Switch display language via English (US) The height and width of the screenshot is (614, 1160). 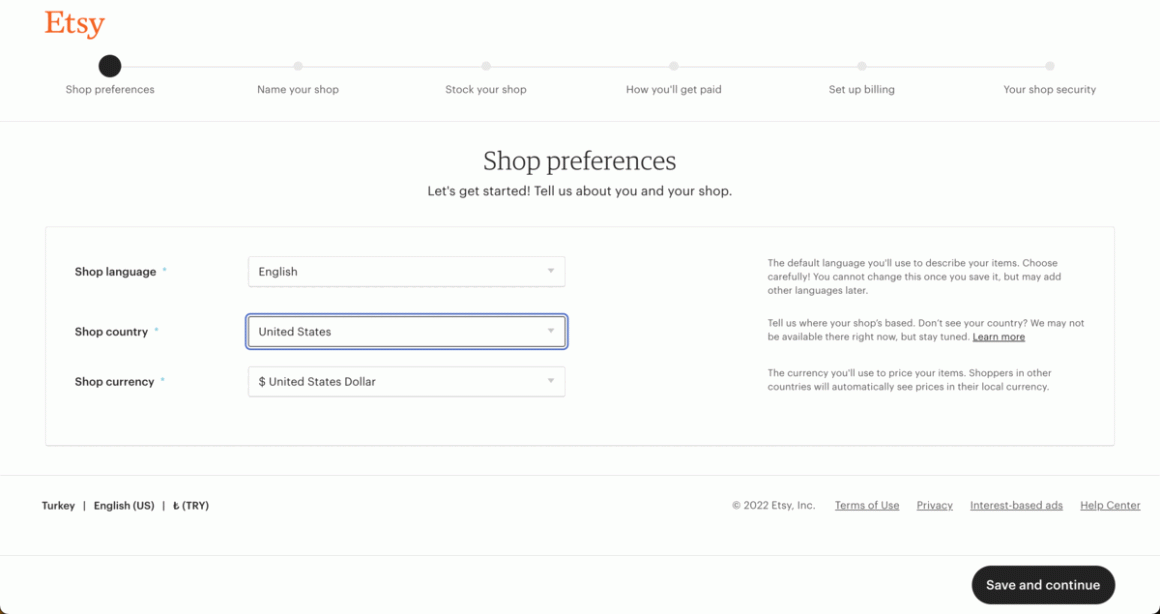[123, 505]
